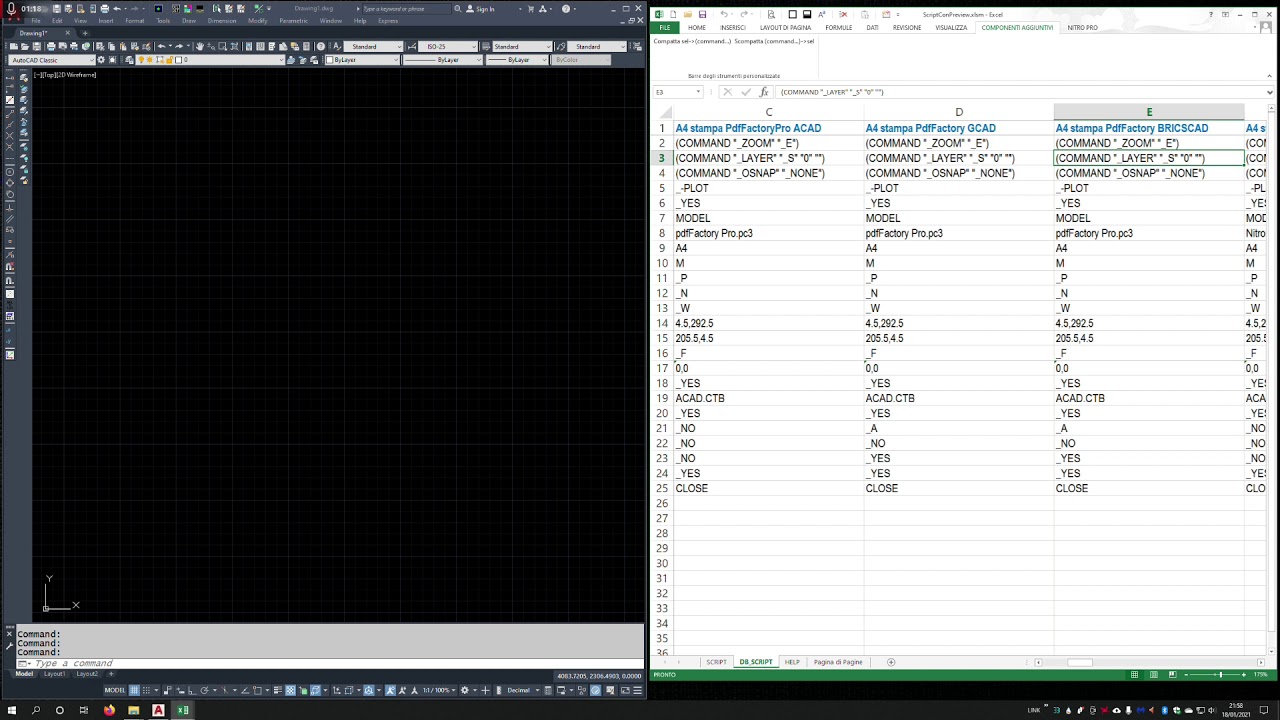Click Excel's Save icon in the quick access toolbar
1280x720 pixels.
703,14
